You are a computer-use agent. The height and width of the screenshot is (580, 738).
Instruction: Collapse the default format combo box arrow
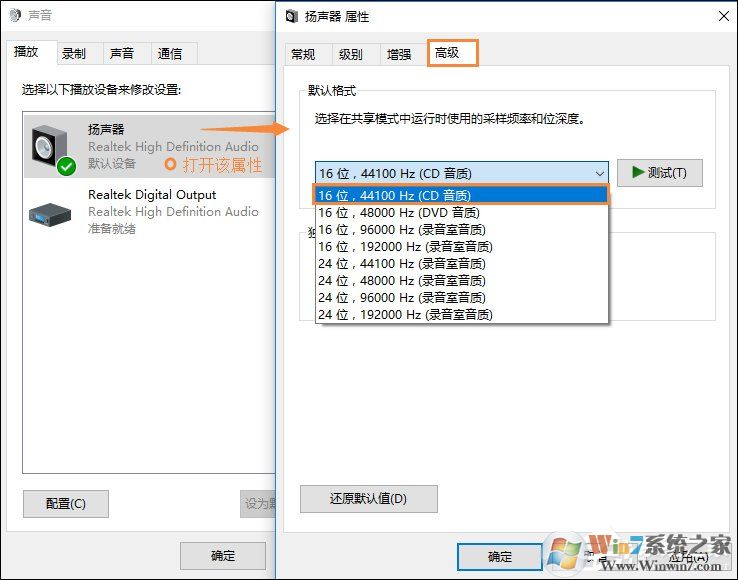599,173
